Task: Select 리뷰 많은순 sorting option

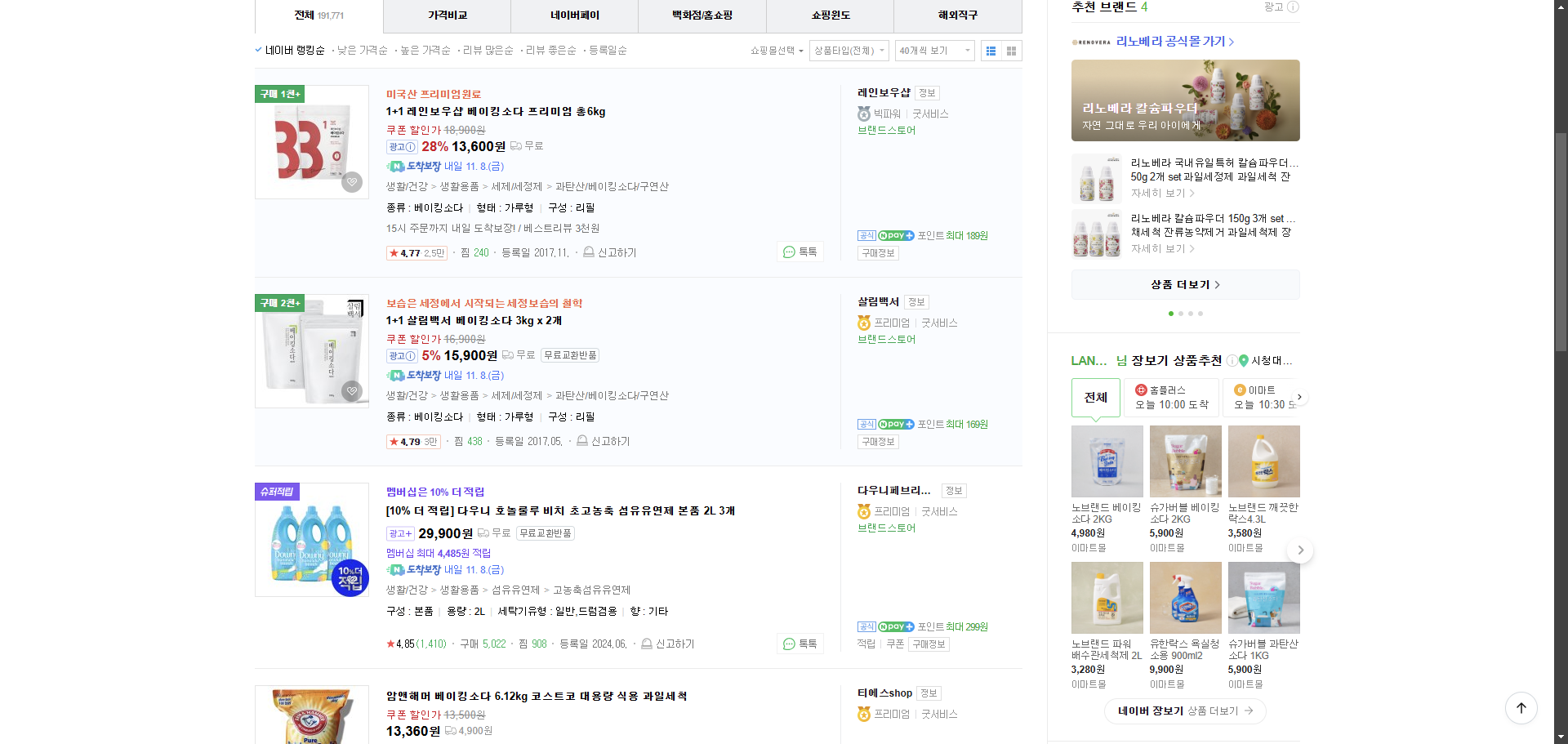Action: 488,50
